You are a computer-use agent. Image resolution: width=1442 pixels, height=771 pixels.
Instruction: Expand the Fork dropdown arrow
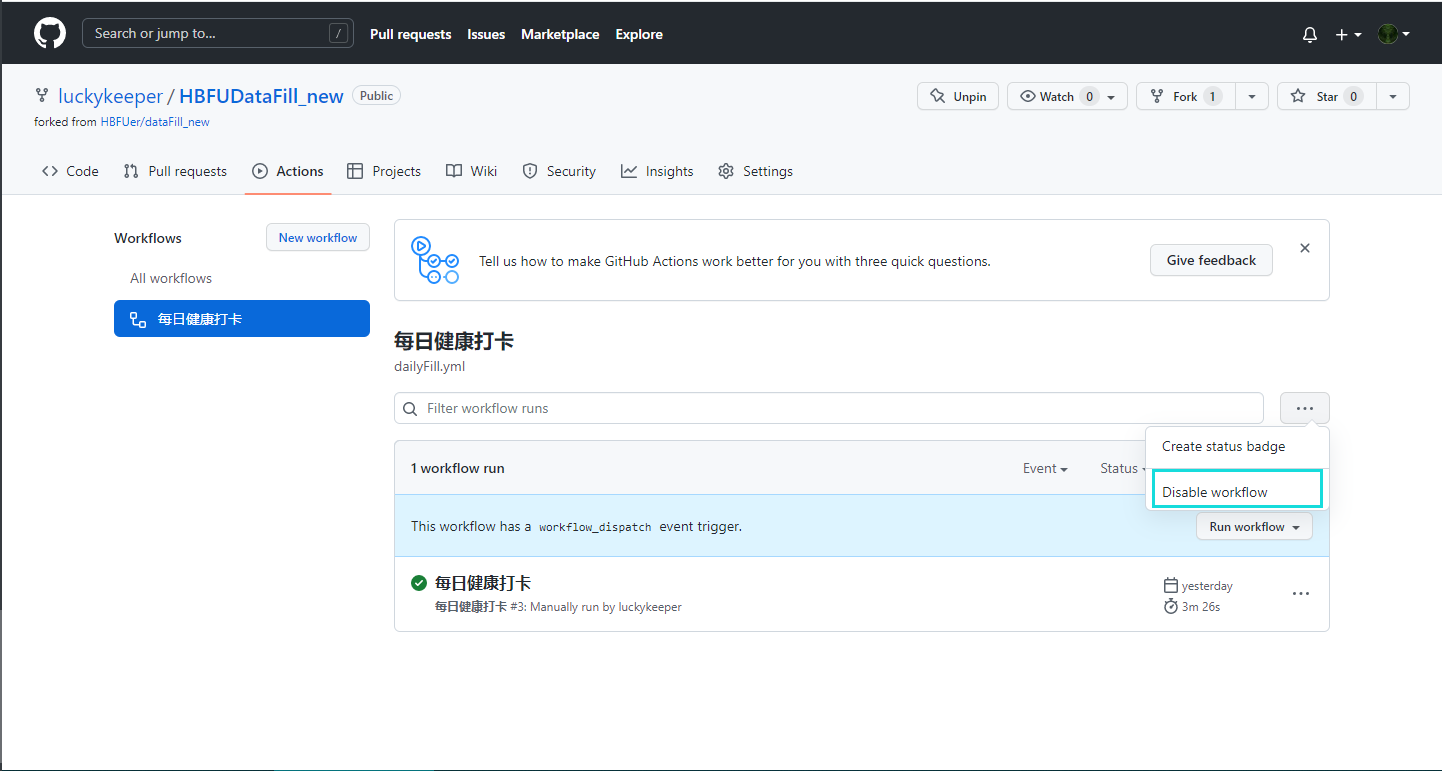tap(1252, 96)
